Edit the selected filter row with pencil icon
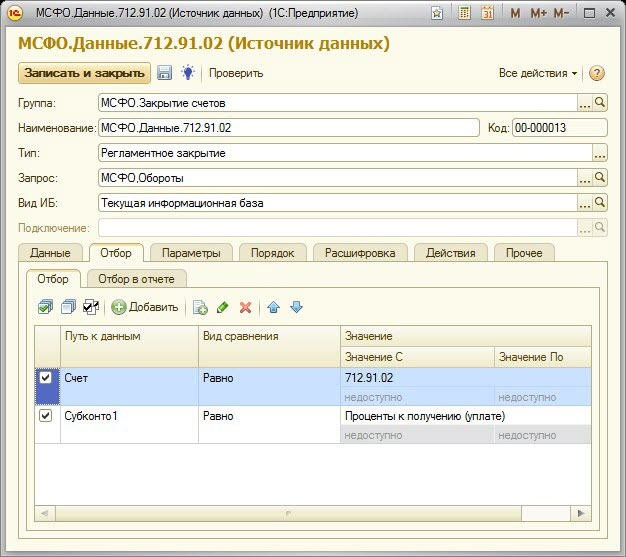Screen dimensions: 626x557 pyautogui.click(x=222, y=307)
